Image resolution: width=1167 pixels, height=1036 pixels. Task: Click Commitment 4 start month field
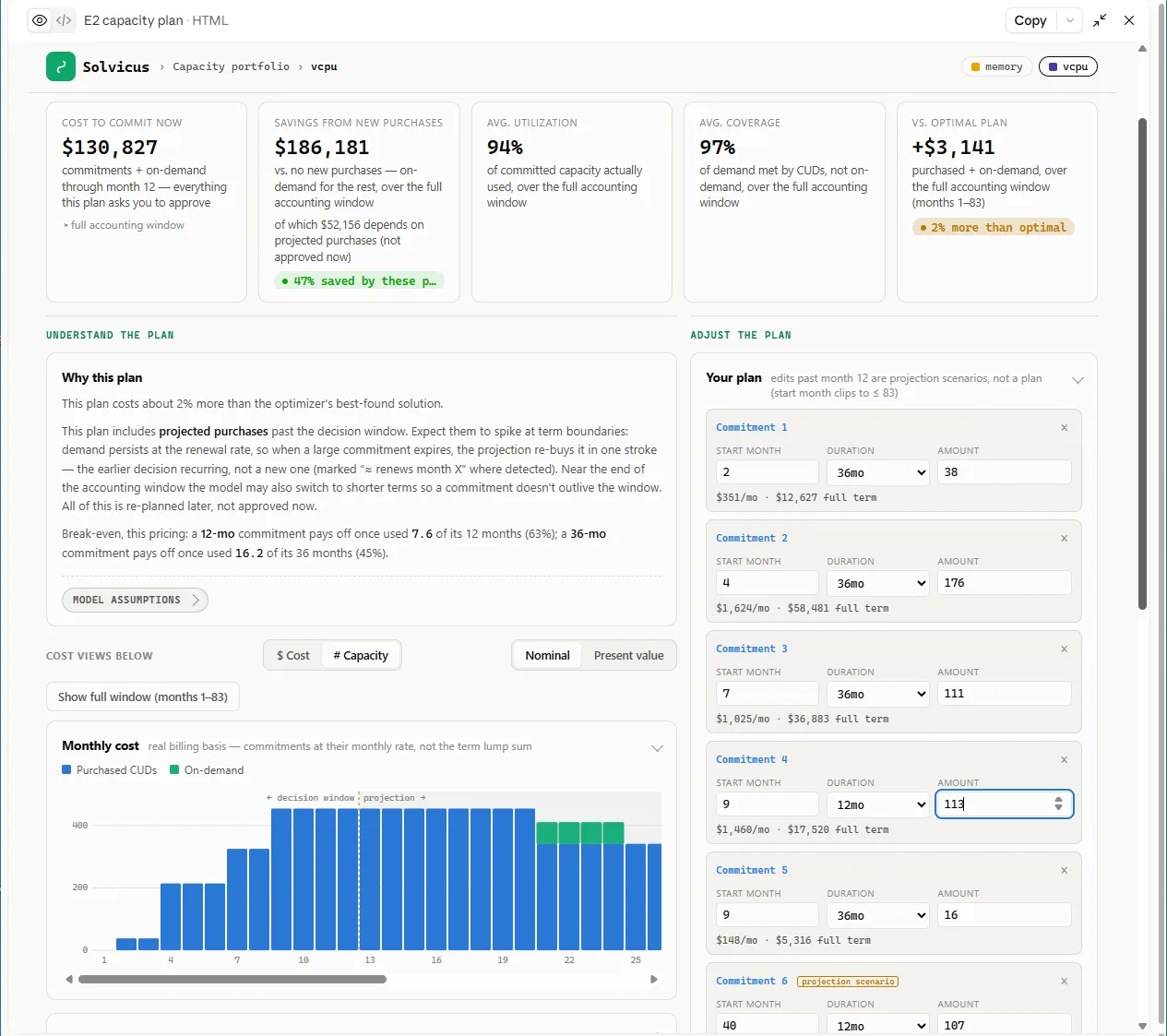point(768,804)
